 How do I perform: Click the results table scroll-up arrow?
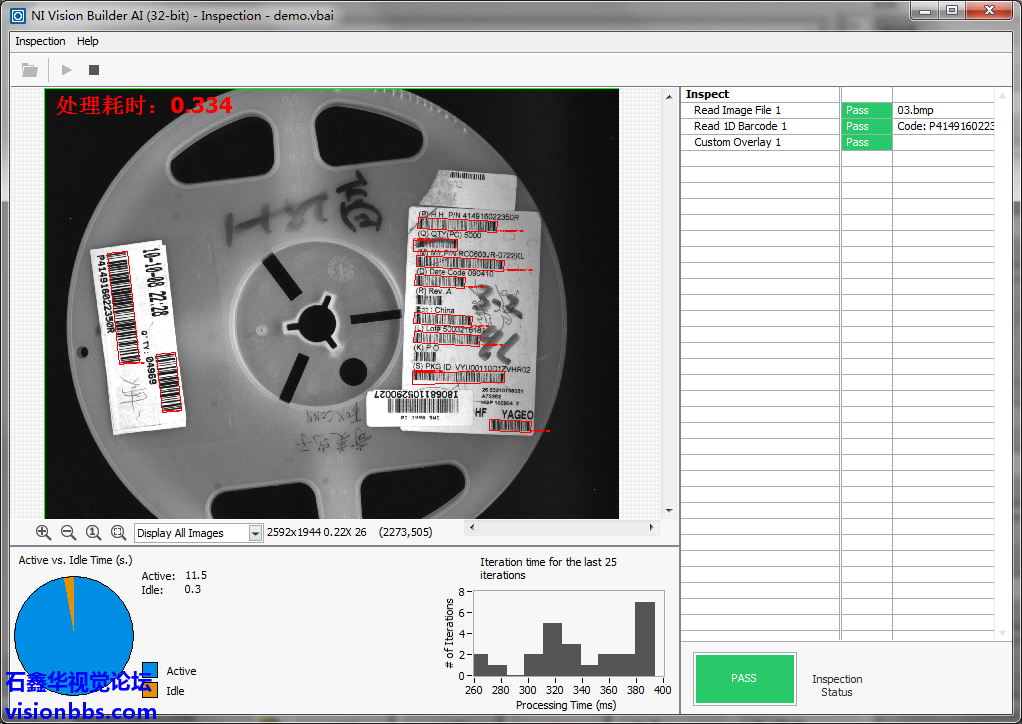coord(1002,96)
